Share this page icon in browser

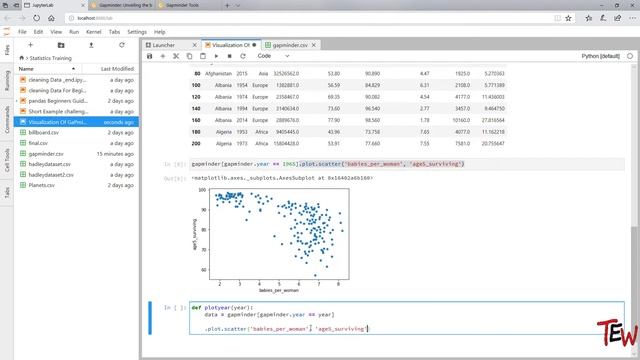pyautogui.click(x=618, y=18)
